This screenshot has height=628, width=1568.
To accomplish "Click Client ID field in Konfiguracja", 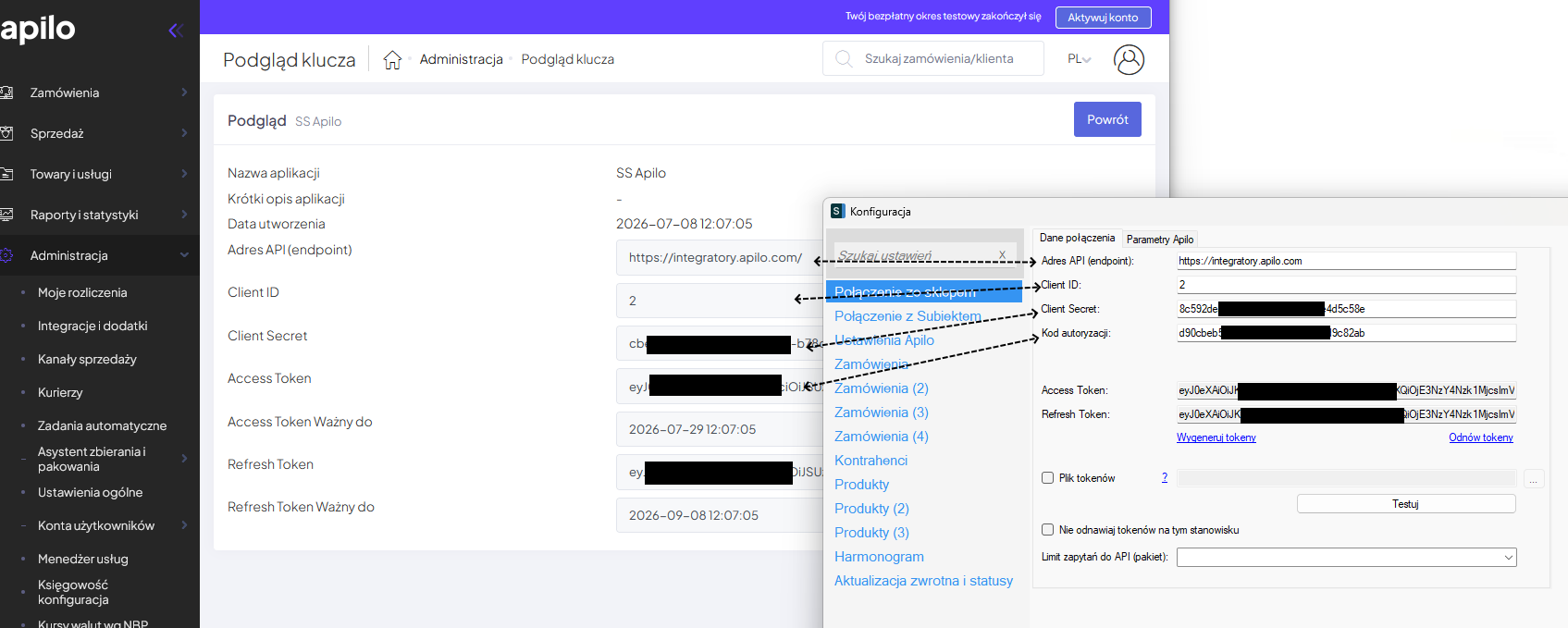I will click(1346, 285).
